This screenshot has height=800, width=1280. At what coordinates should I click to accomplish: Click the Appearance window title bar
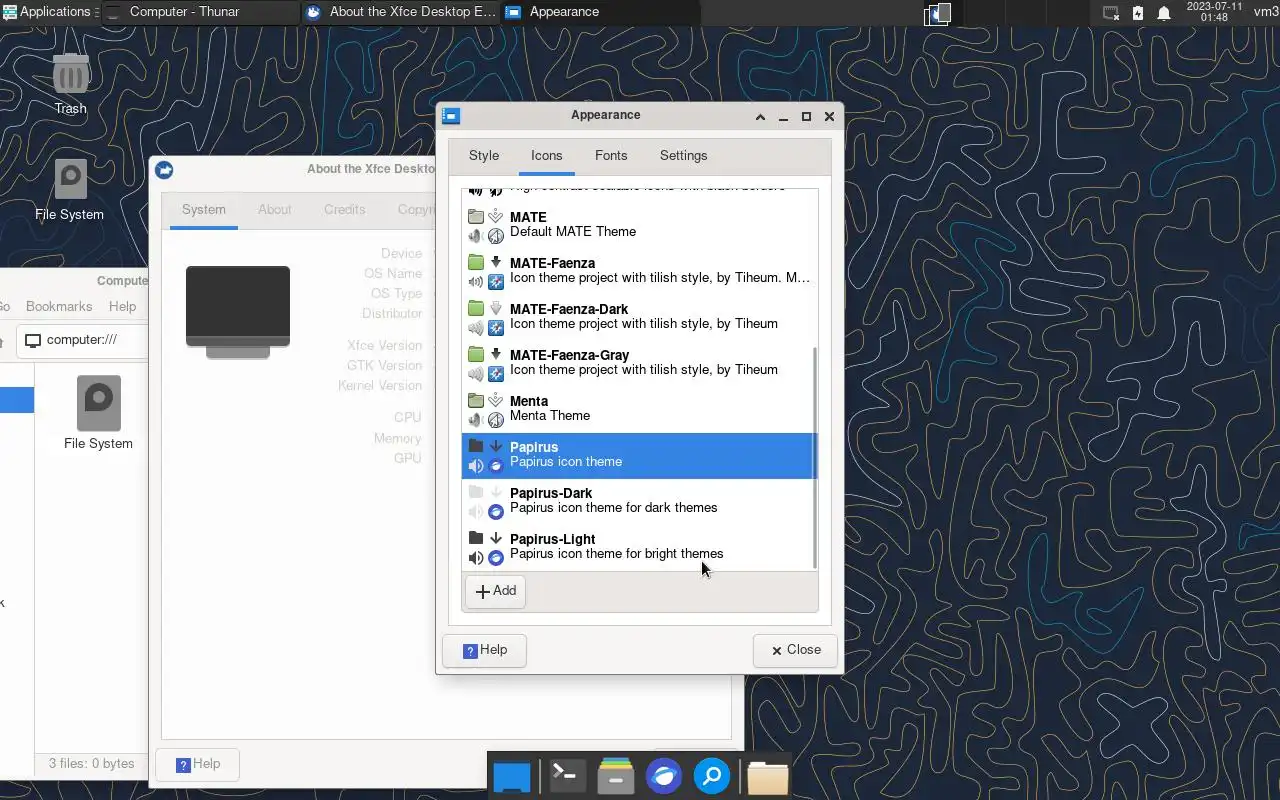[x=605, y=116]
